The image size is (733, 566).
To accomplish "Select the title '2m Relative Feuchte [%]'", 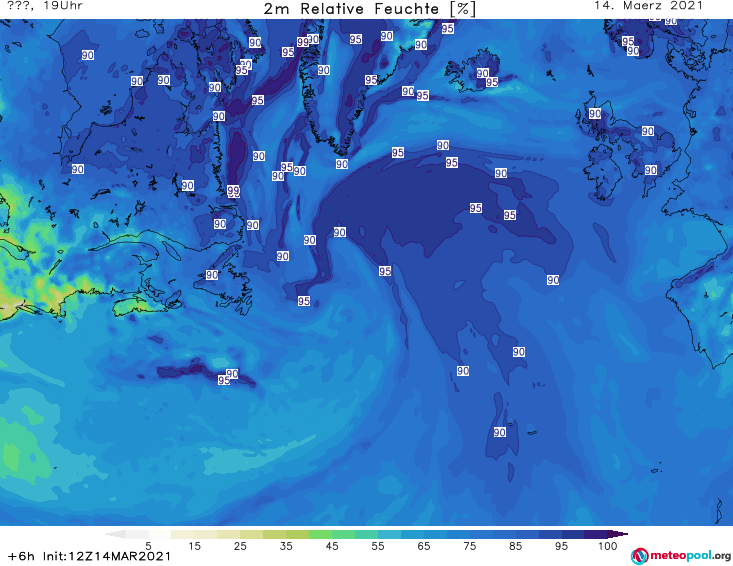I will coord(370,9).
